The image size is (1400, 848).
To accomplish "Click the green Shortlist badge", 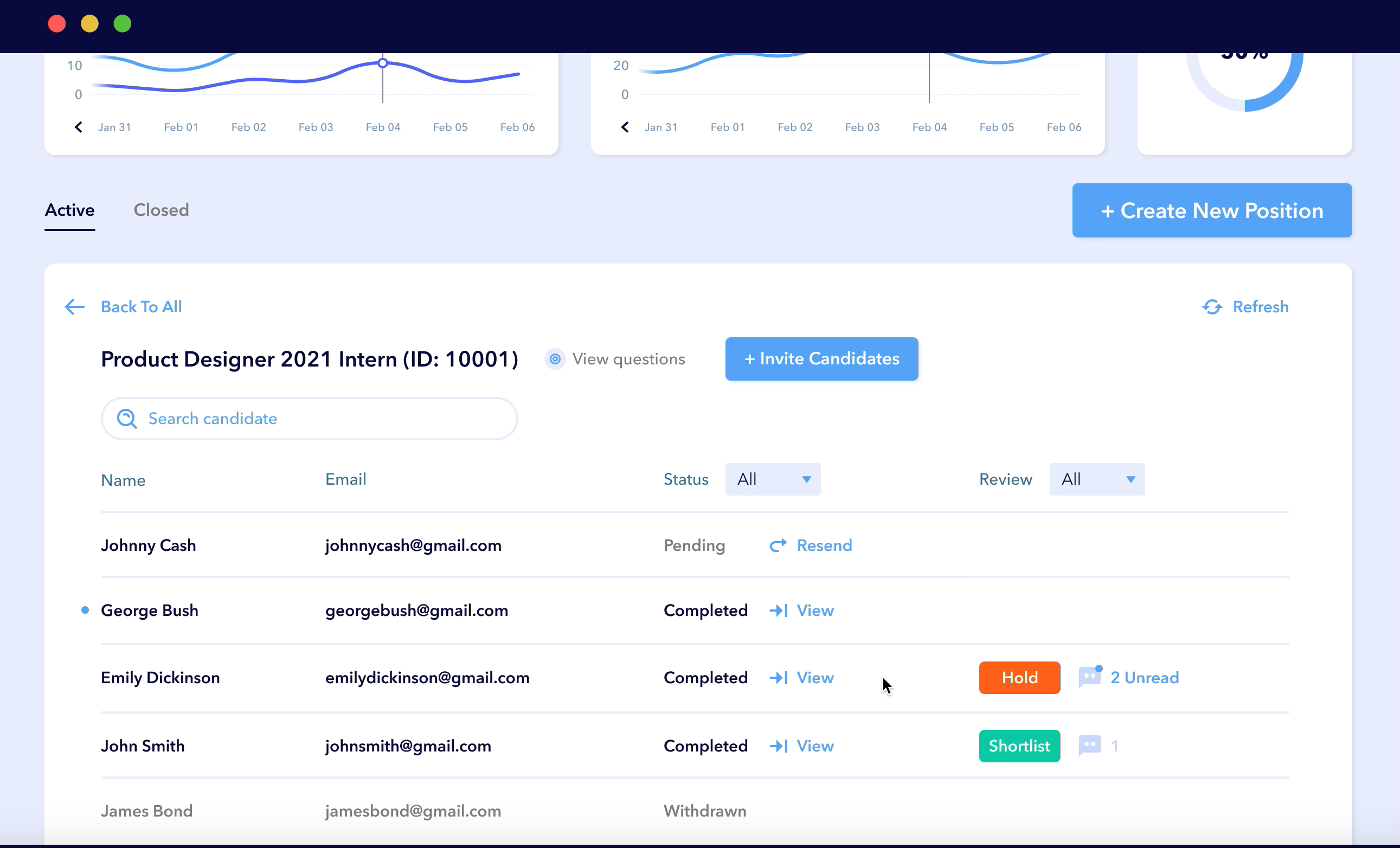I will [1019, 745].
